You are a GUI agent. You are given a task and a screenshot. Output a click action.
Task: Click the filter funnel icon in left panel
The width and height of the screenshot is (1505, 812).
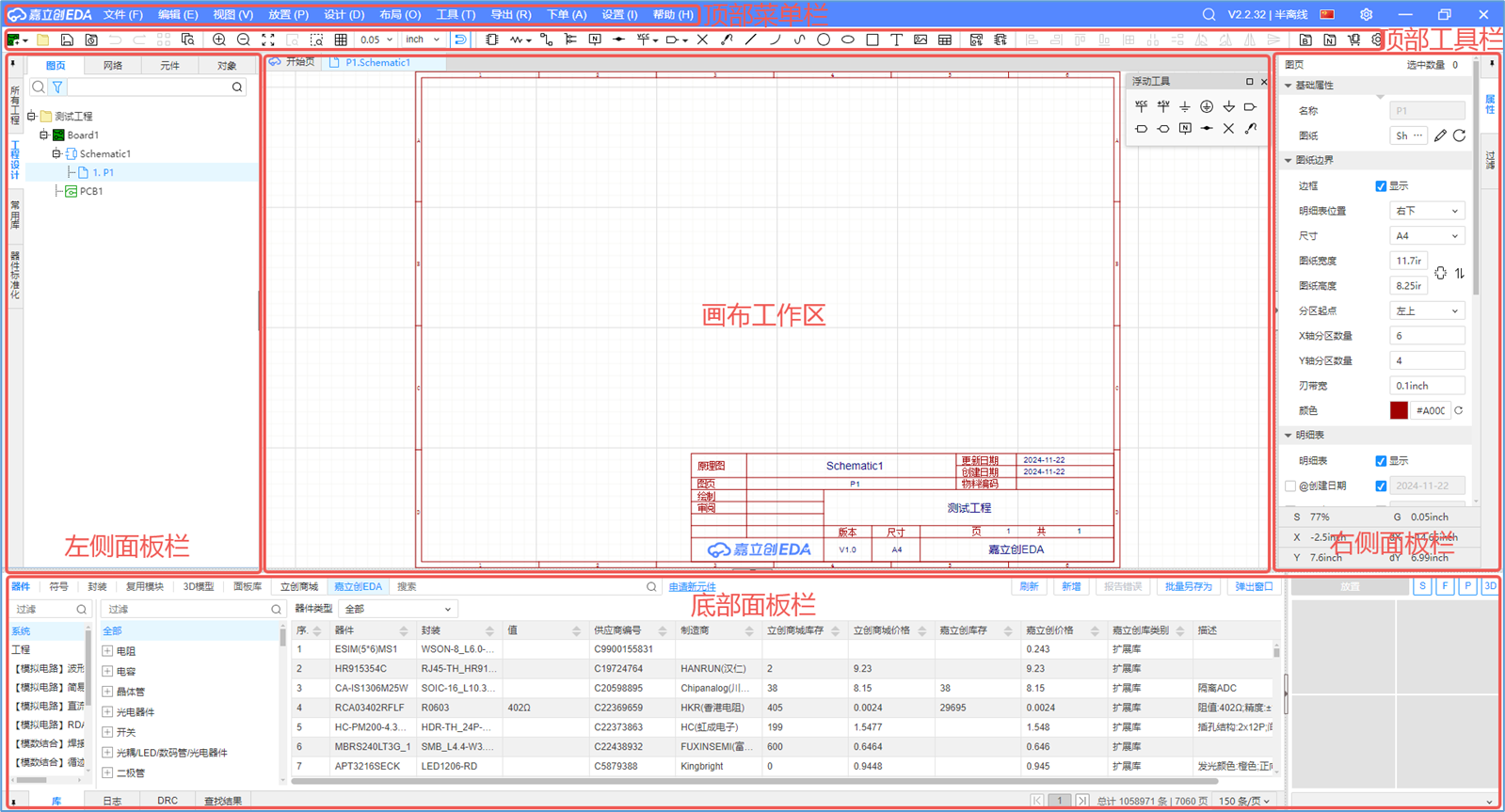tap(57, 88)
